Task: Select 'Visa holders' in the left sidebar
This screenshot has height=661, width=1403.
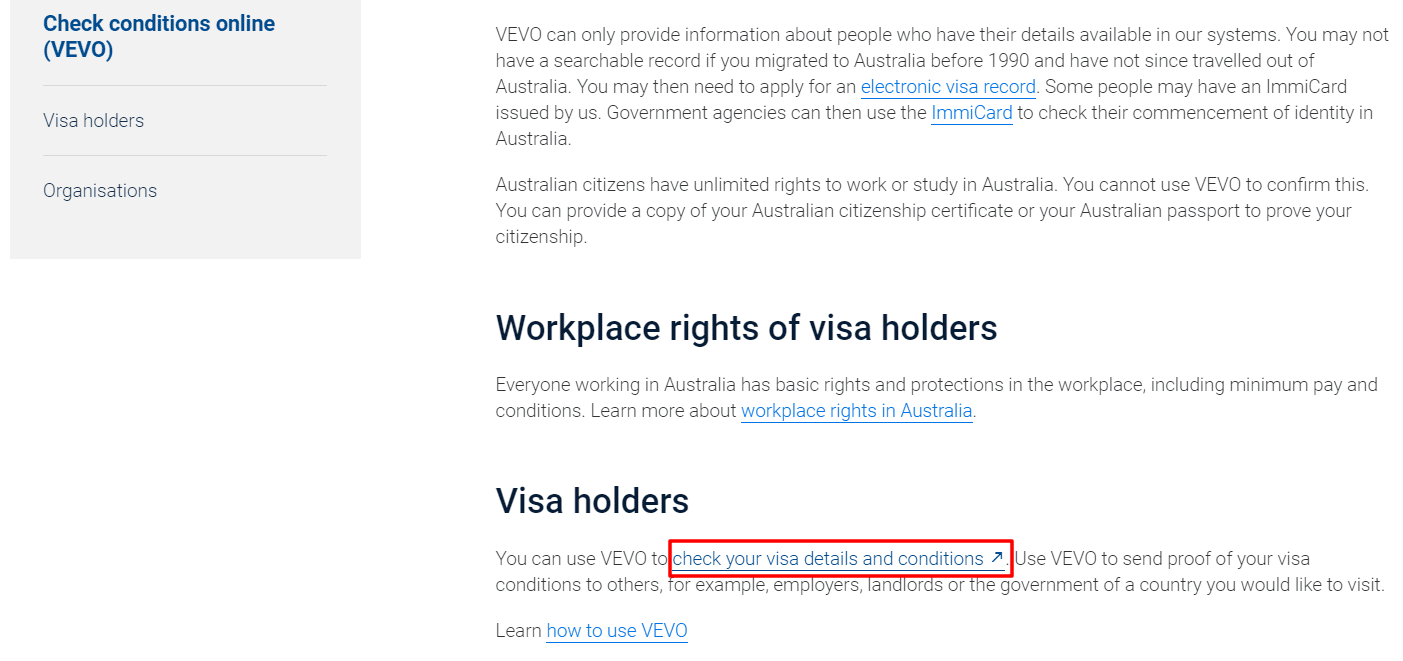Action: [93, 120]
